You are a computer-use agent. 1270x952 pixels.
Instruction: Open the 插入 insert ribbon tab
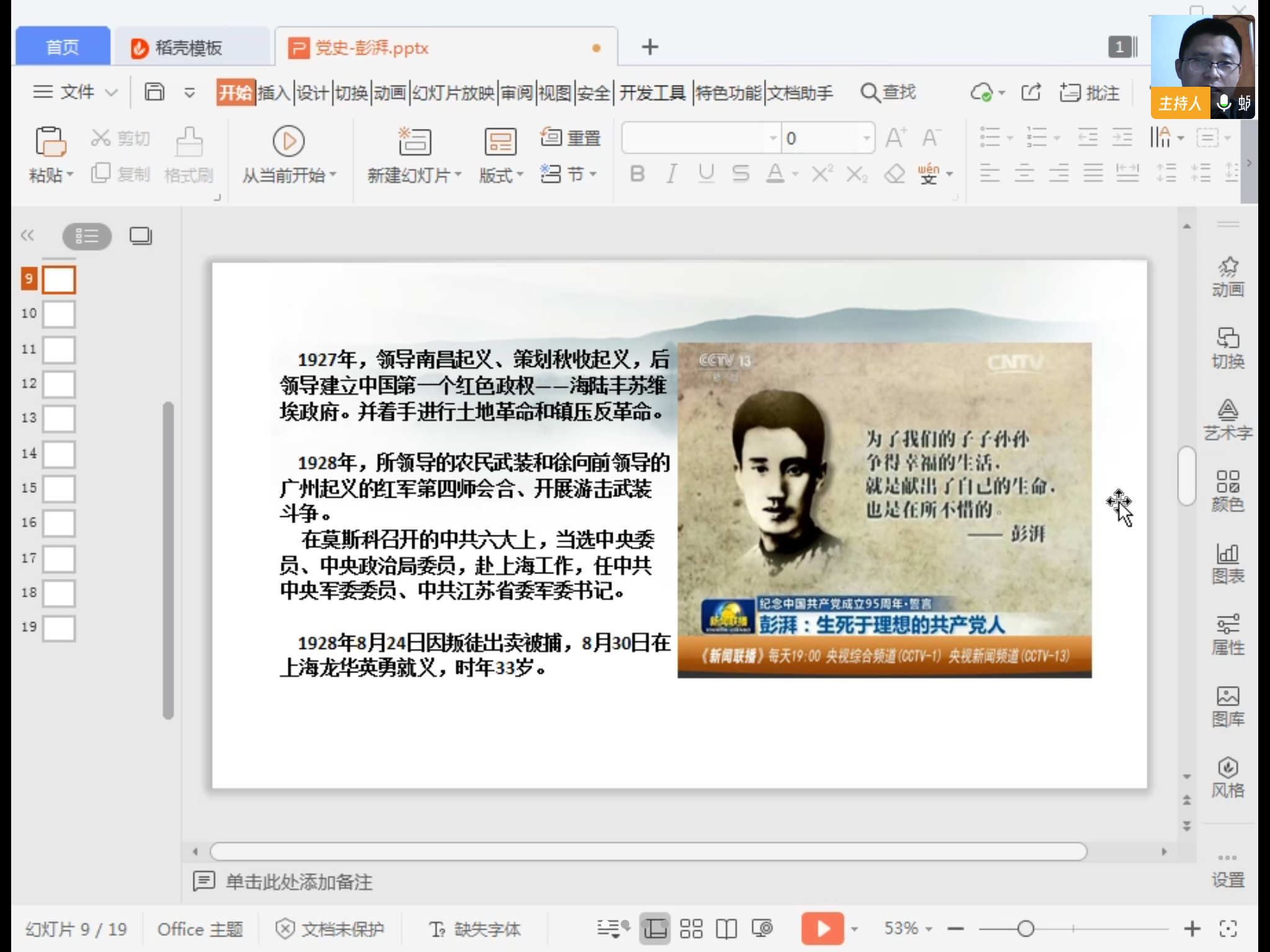273,93
